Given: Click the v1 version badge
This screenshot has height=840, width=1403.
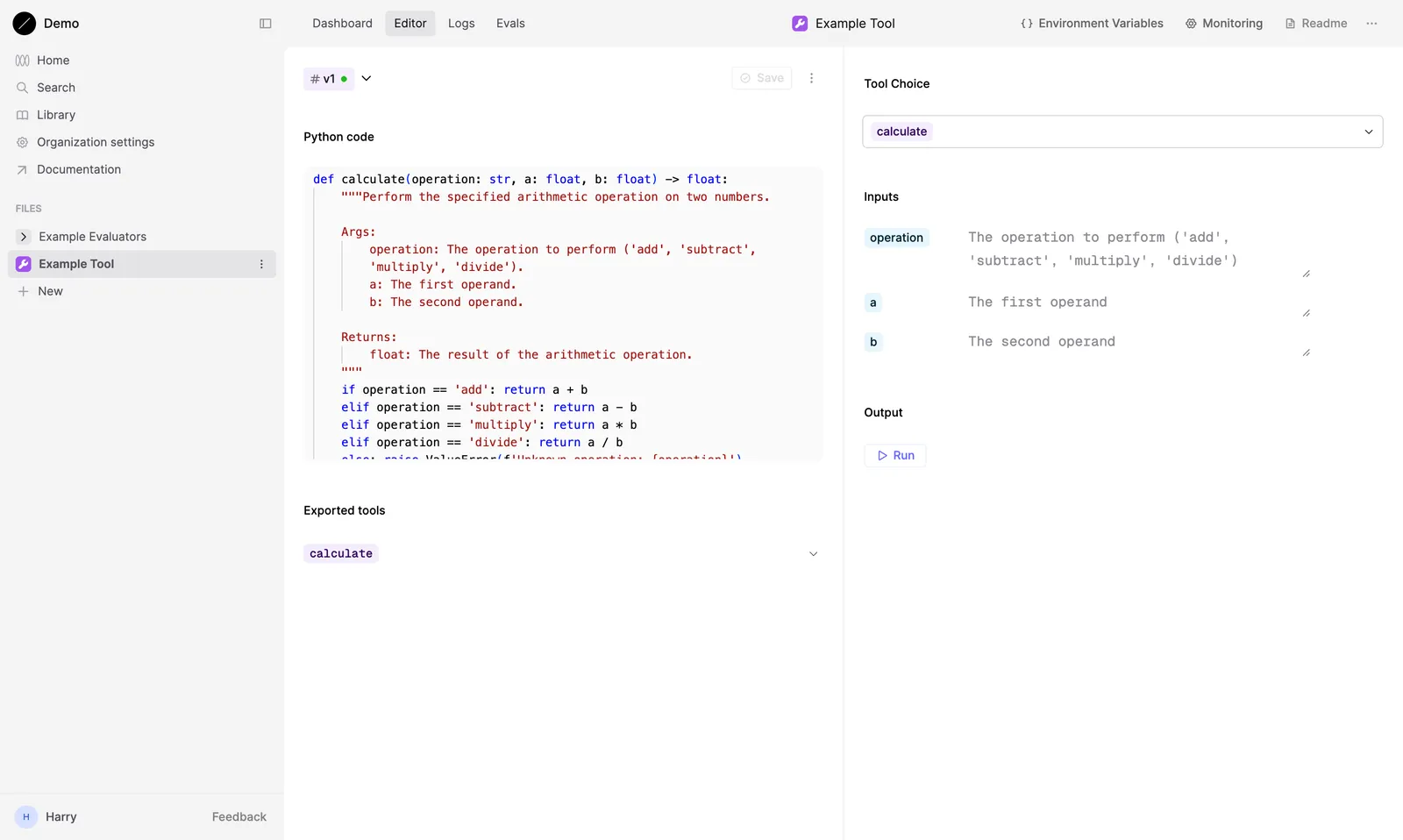Looking at the screenshot, I should (x=329, y=79).
